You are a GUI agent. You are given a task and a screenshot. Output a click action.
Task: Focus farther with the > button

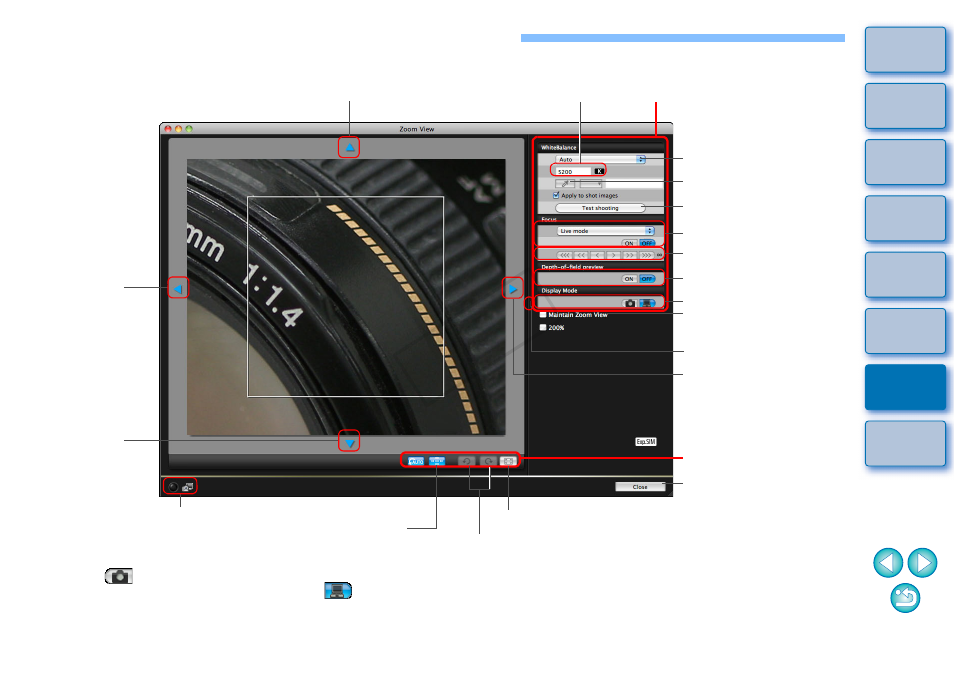pos(613,255)
